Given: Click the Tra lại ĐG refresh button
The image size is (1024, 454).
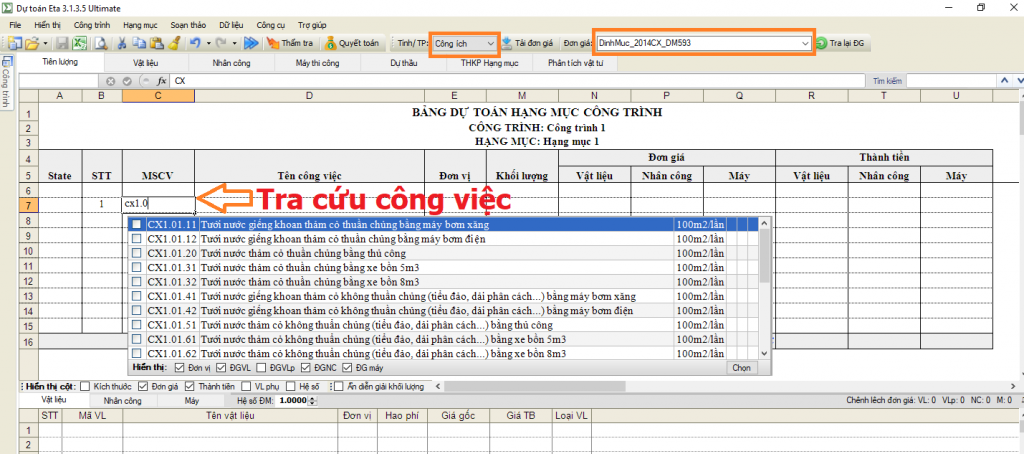Looking at the screenshot, I should click(842, 43).
